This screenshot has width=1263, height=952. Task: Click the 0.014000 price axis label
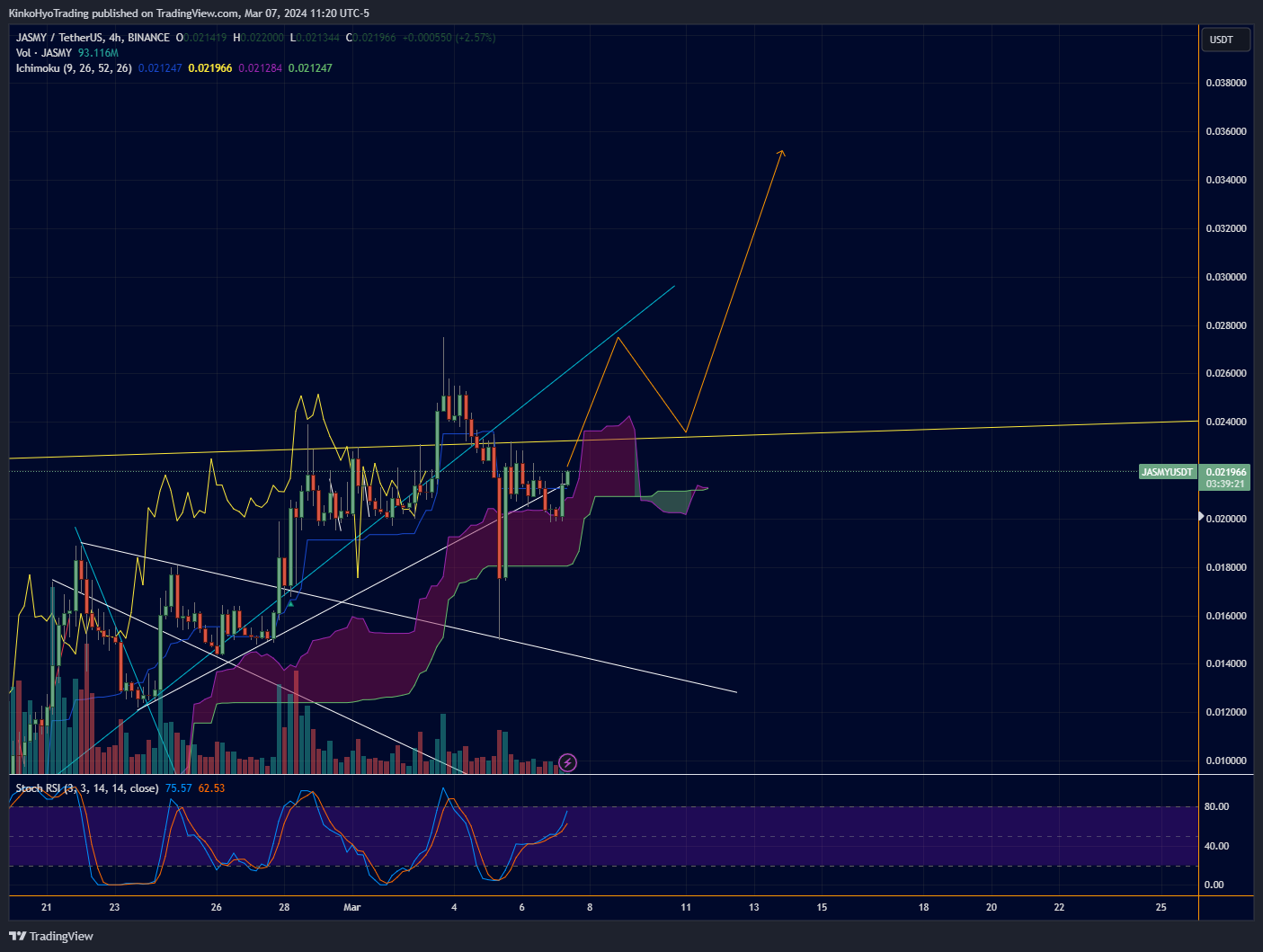point(1226,663)
